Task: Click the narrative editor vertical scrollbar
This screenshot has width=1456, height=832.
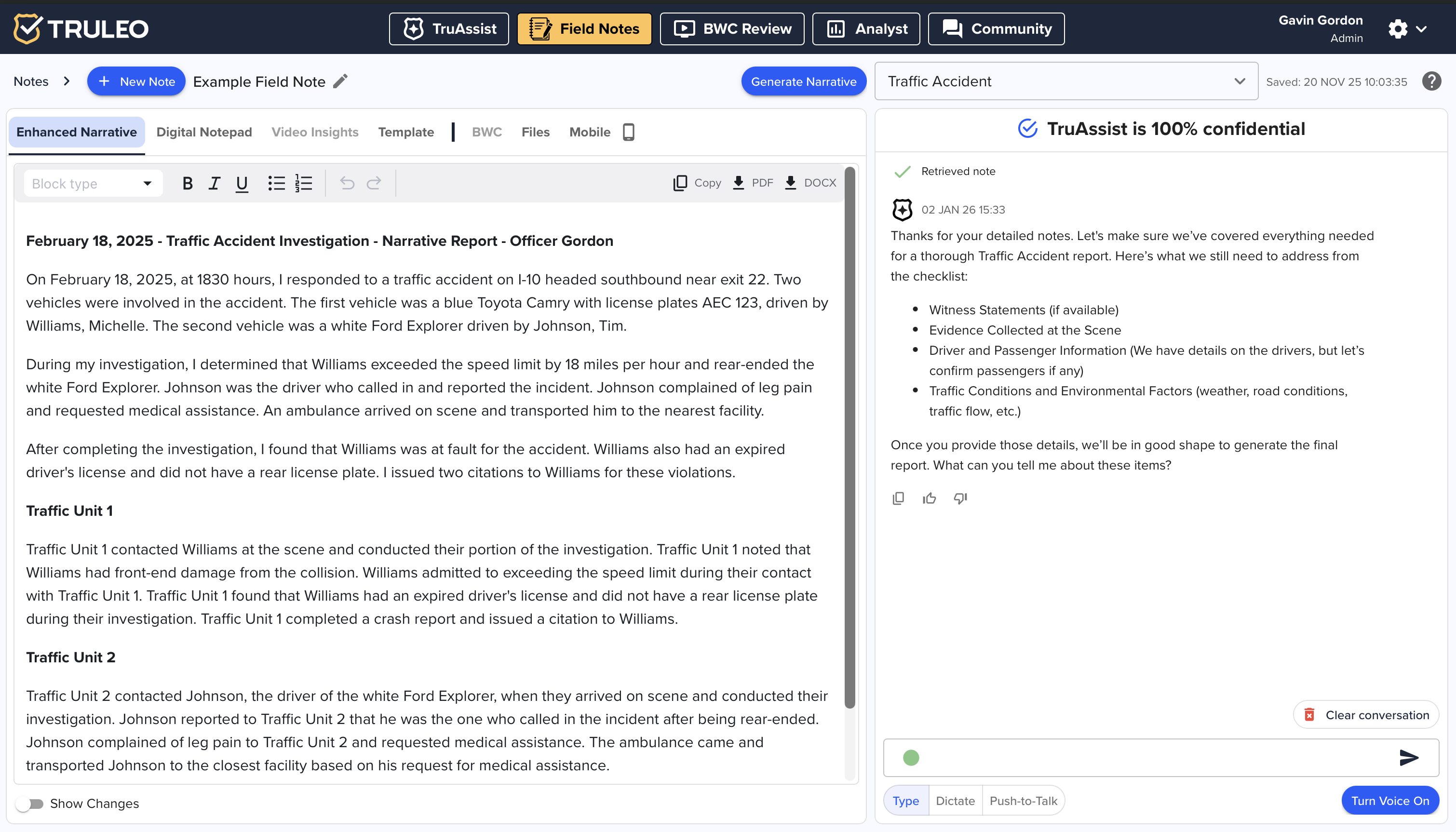Action: point(849,437)
